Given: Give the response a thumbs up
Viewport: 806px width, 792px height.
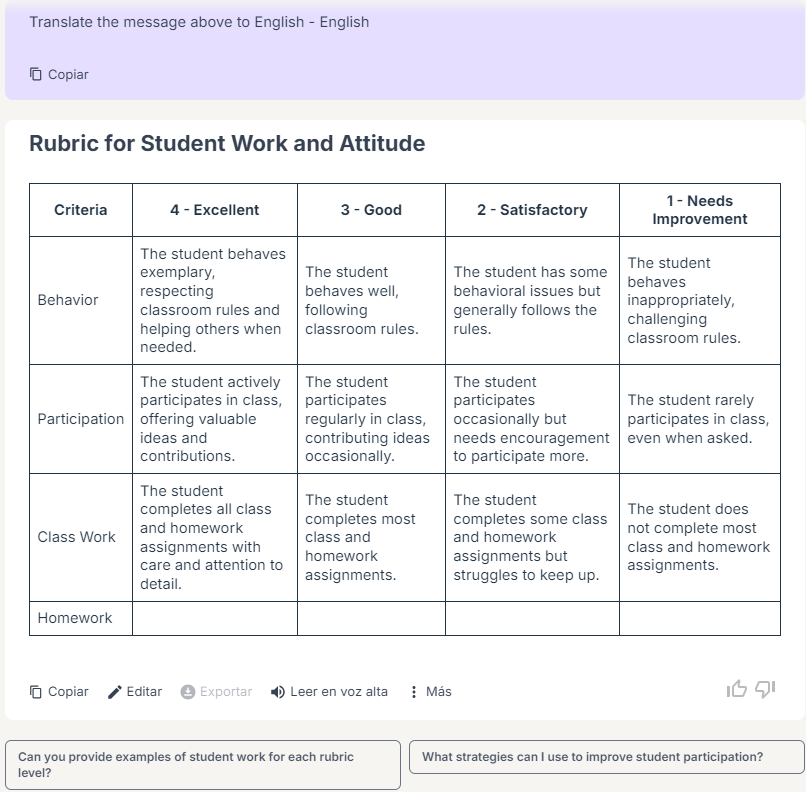Looking at the screenshot, I should pos(737,689).
